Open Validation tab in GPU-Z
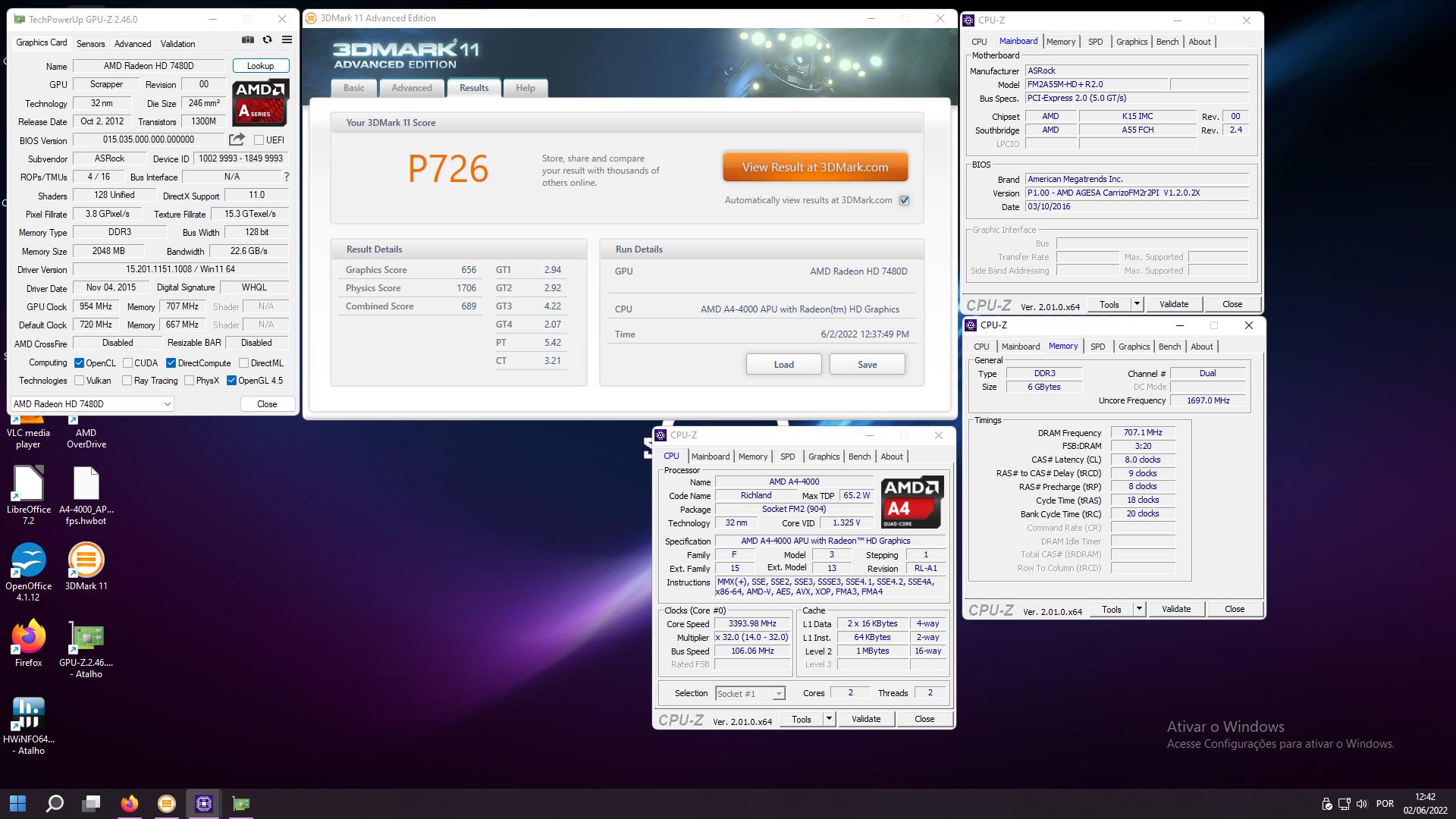The height and width of the screenshot is (819, 1456). pos(178,44)
